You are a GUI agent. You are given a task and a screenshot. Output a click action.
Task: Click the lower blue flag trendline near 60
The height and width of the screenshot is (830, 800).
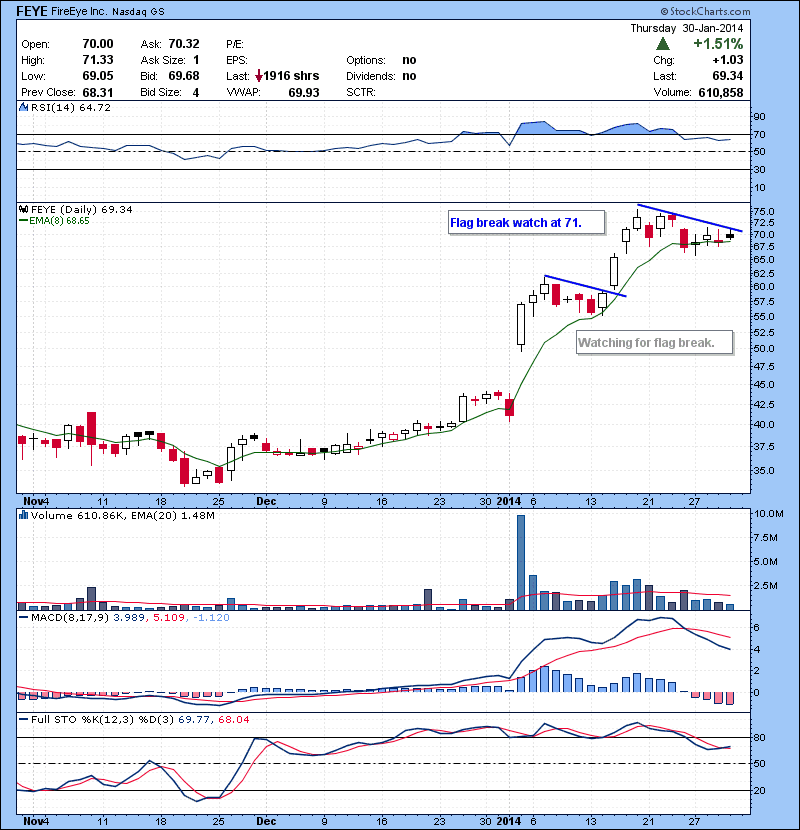click(585, 286)
